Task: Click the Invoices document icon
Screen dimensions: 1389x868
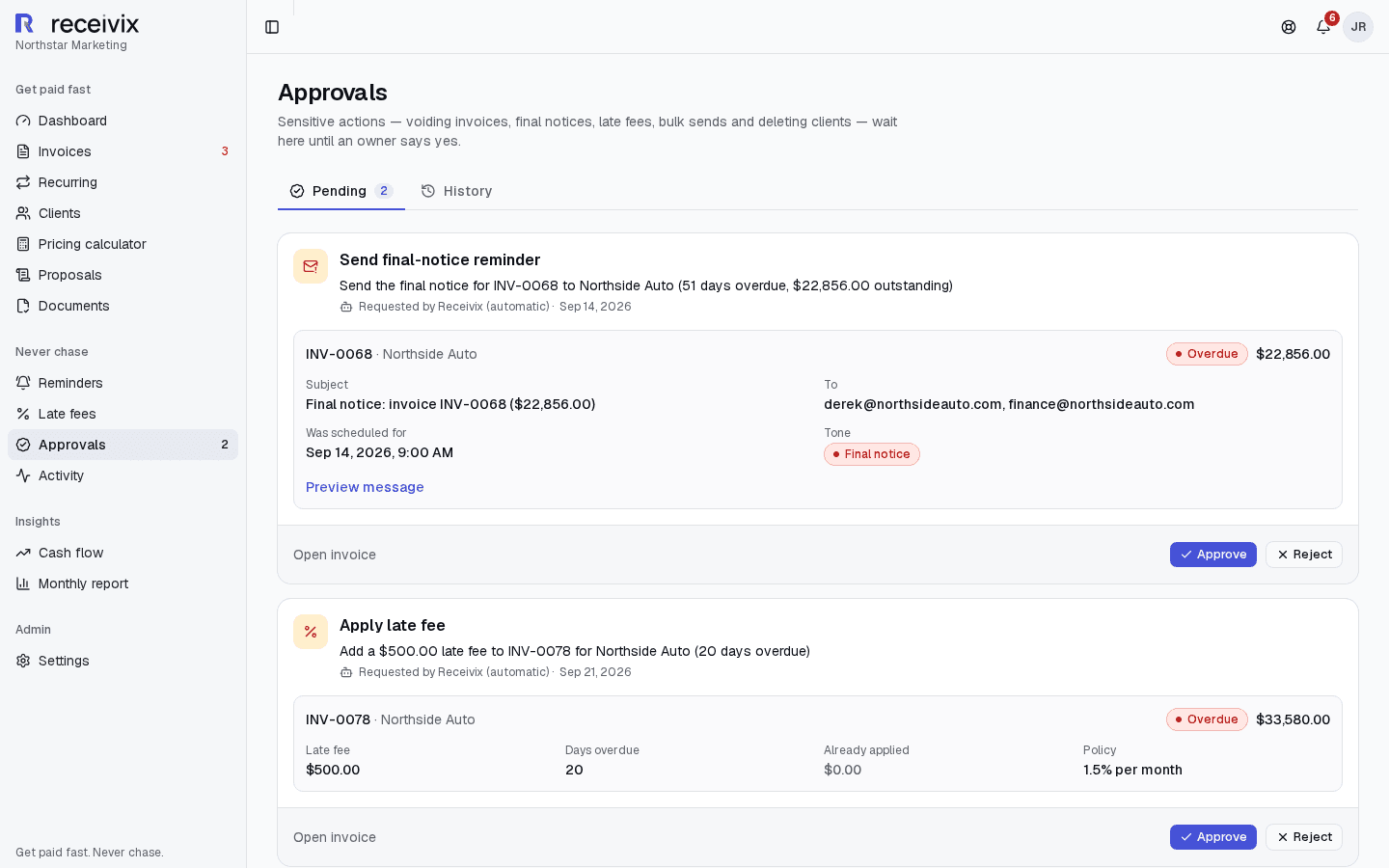Action: 23,151
